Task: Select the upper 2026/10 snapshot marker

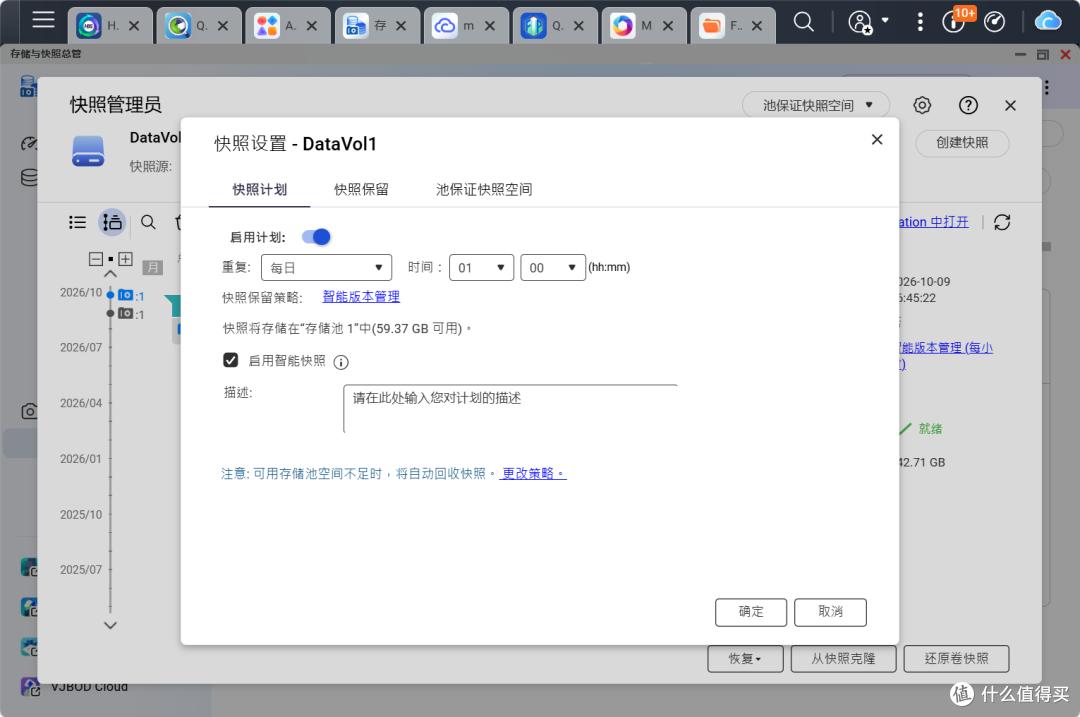Action: [x=125, y=295]
